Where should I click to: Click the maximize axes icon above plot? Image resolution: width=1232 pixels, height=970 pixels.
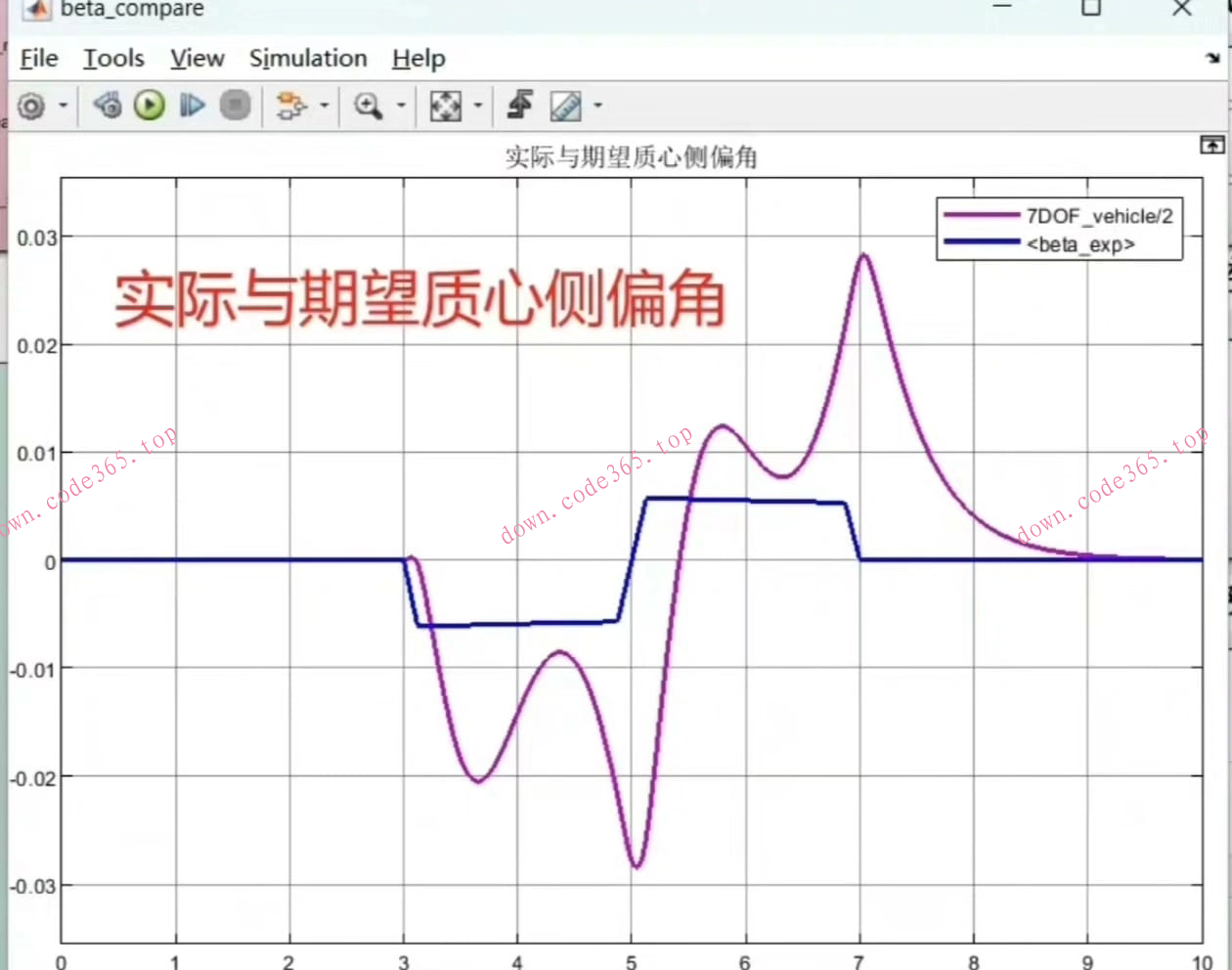point(1211,146)
